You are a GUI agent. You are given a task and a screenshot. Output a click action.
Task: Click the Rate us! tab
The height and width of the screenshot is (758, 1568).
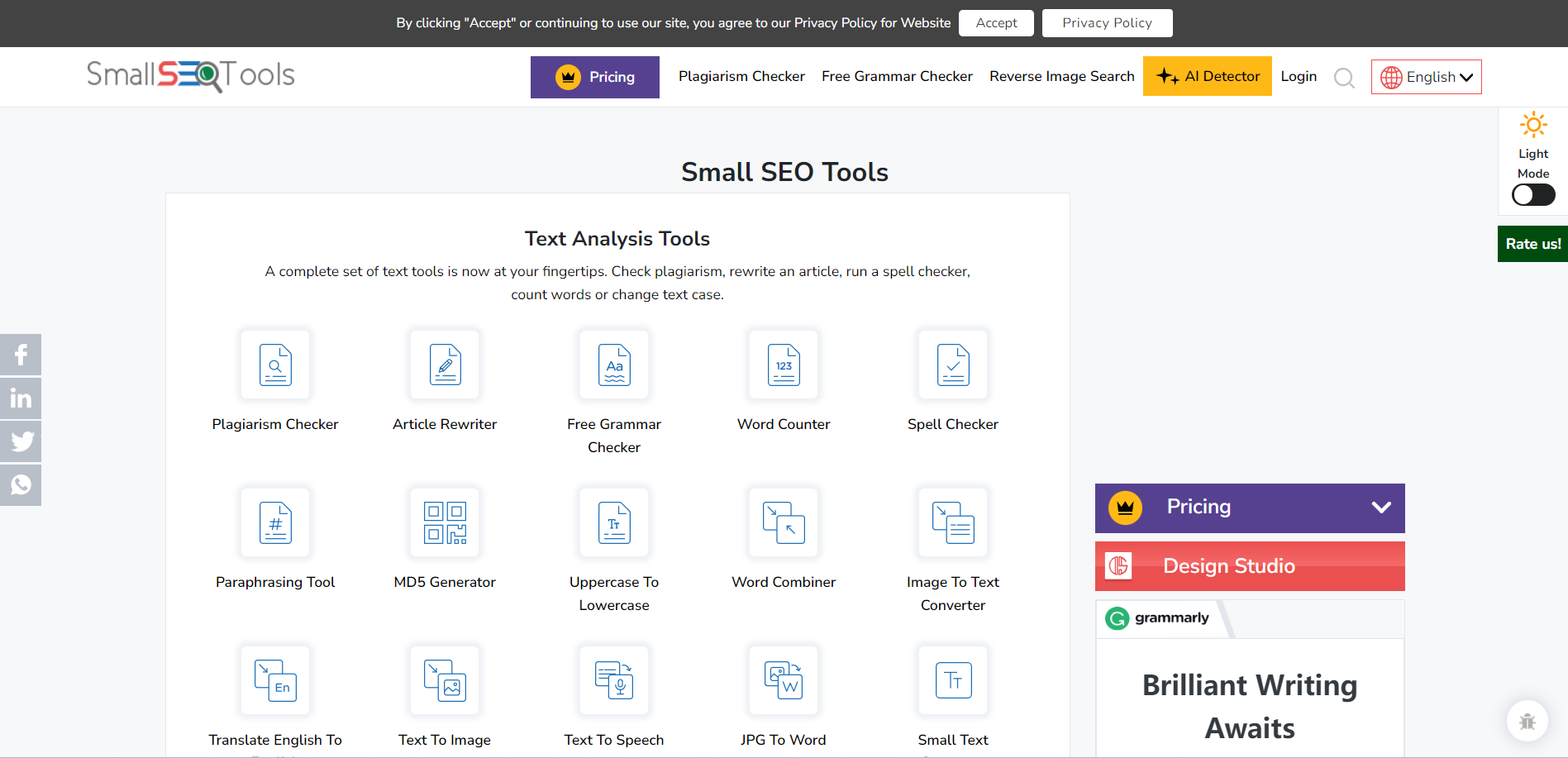coord(1532,243)
